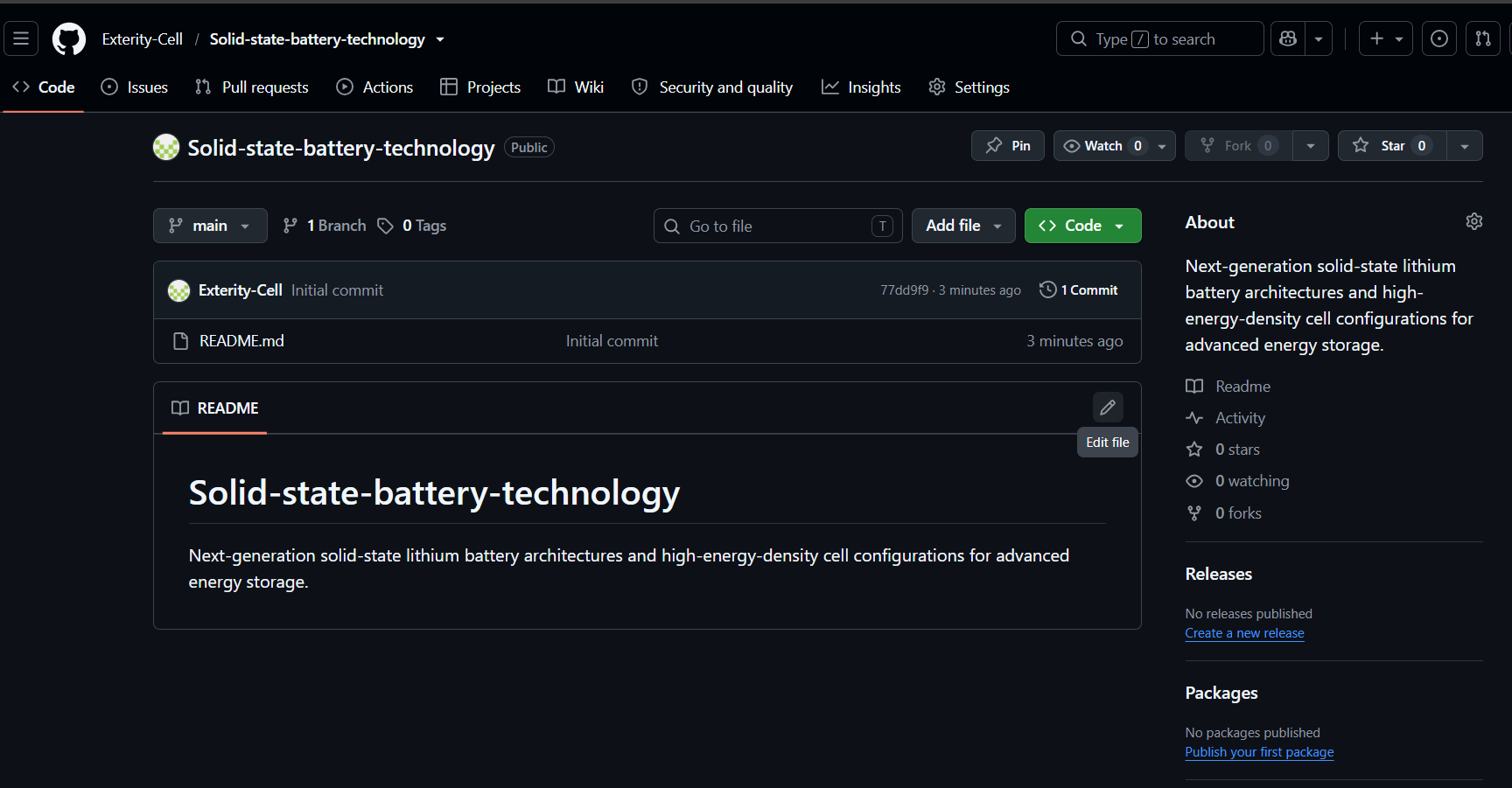Click the GitHub logo home icon
1512x788 pixels.
(x=69, y=38)
